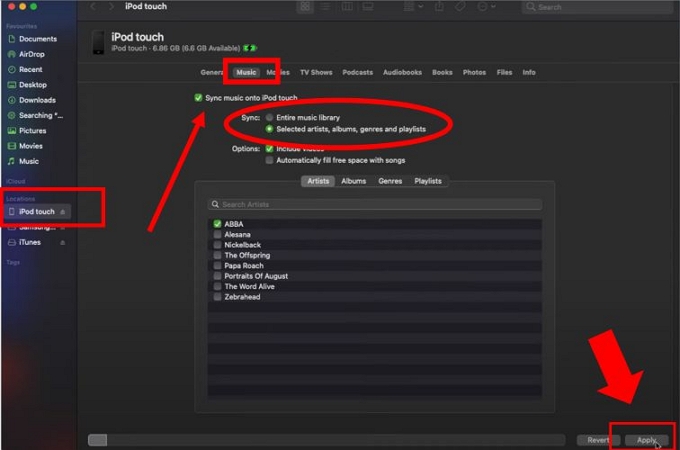
Task: Check The Offspring artist checkbox
Action: [217, 255]
